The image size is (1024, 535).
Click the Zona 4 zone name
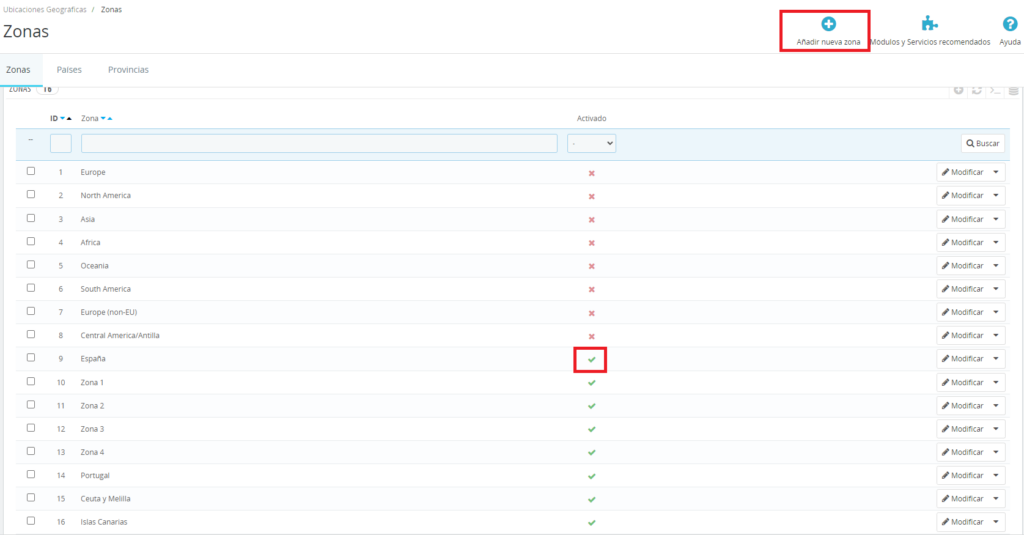coord(92,452)
